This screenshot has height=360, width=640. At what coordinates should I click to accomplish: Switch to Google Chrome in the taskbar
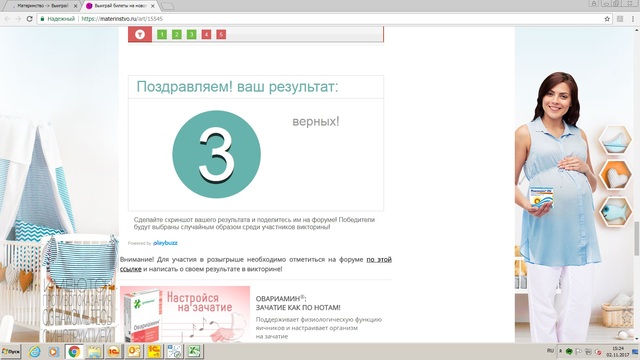(x=74, y=351)
